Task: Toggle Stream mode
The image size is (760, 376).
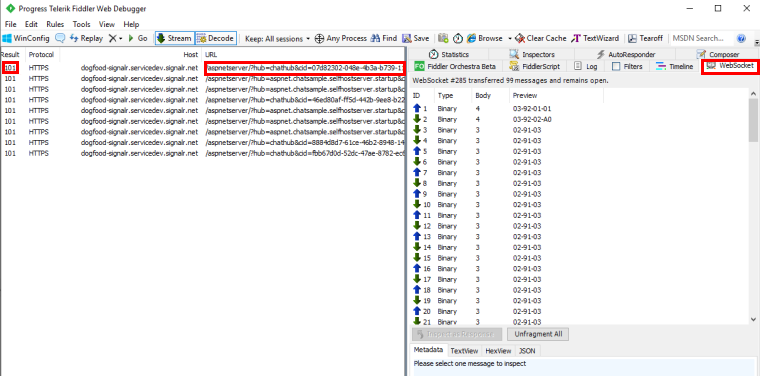Action: (x=174, y=38)
